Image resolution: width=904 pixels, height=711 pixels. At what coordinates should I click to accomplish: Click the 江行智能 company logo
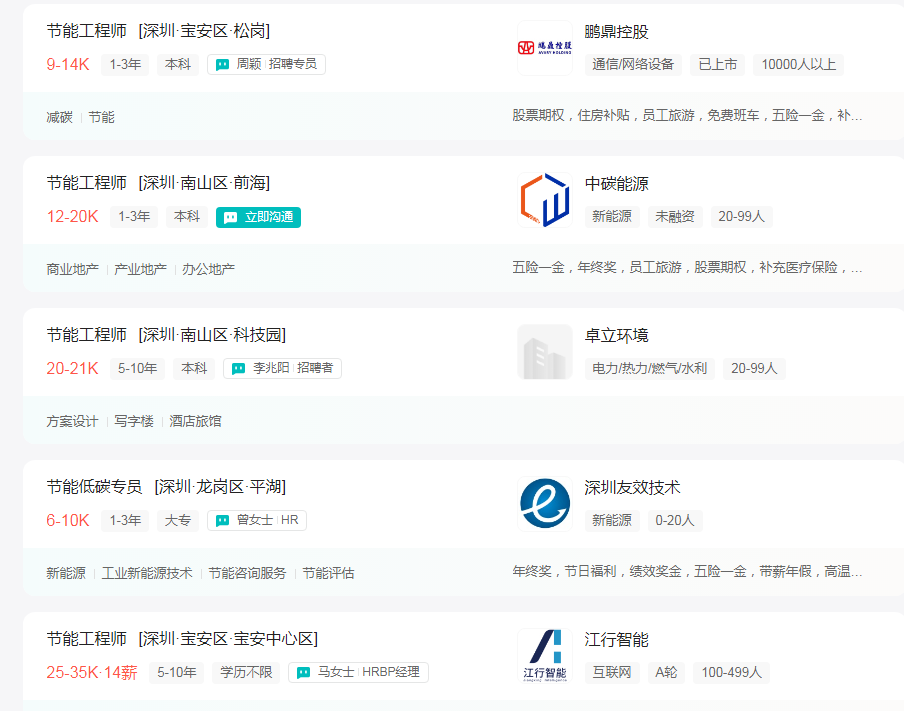click(544, 656)
